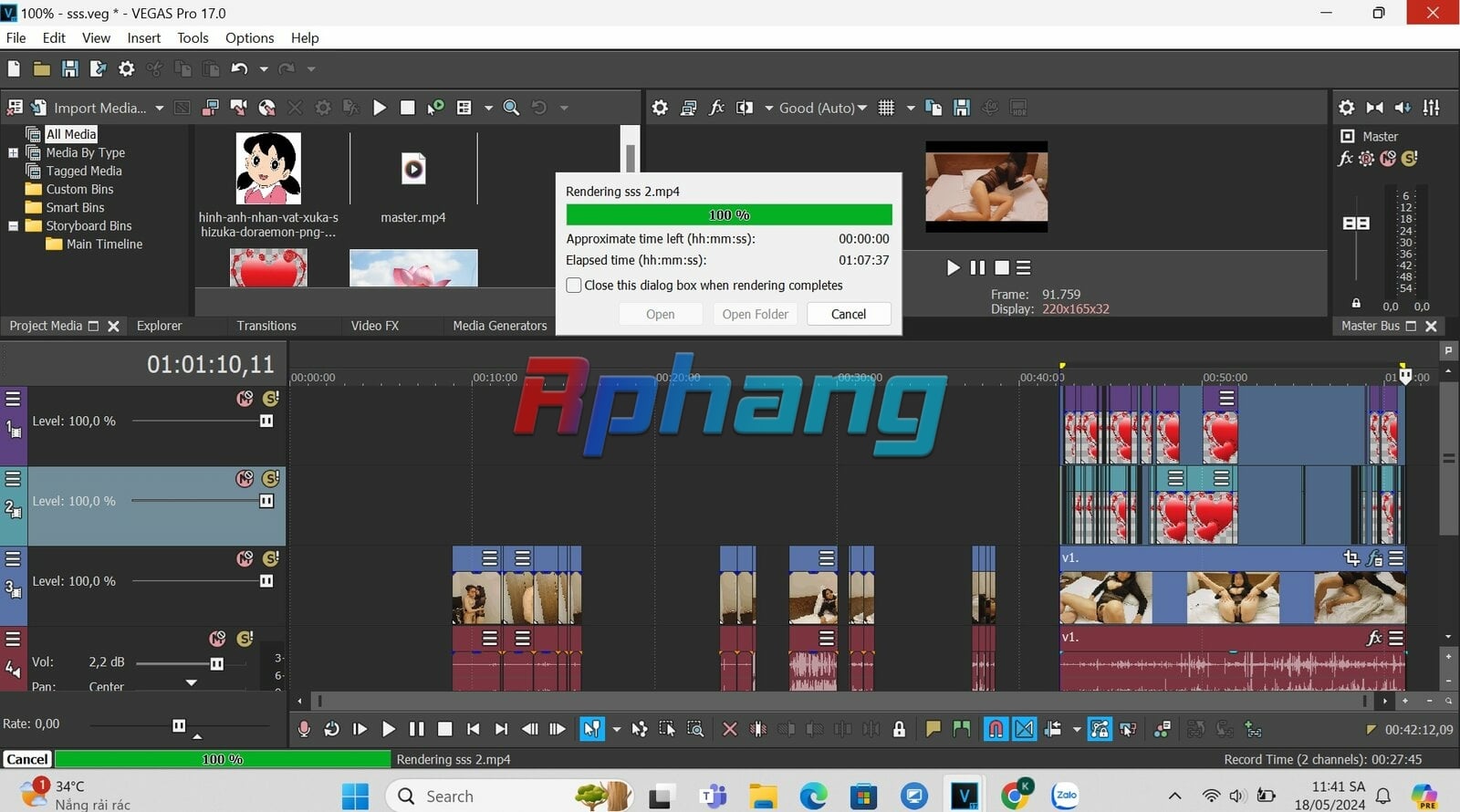Switch to the Video FX tab
The image size is (1460, 812).
point(374,326)
